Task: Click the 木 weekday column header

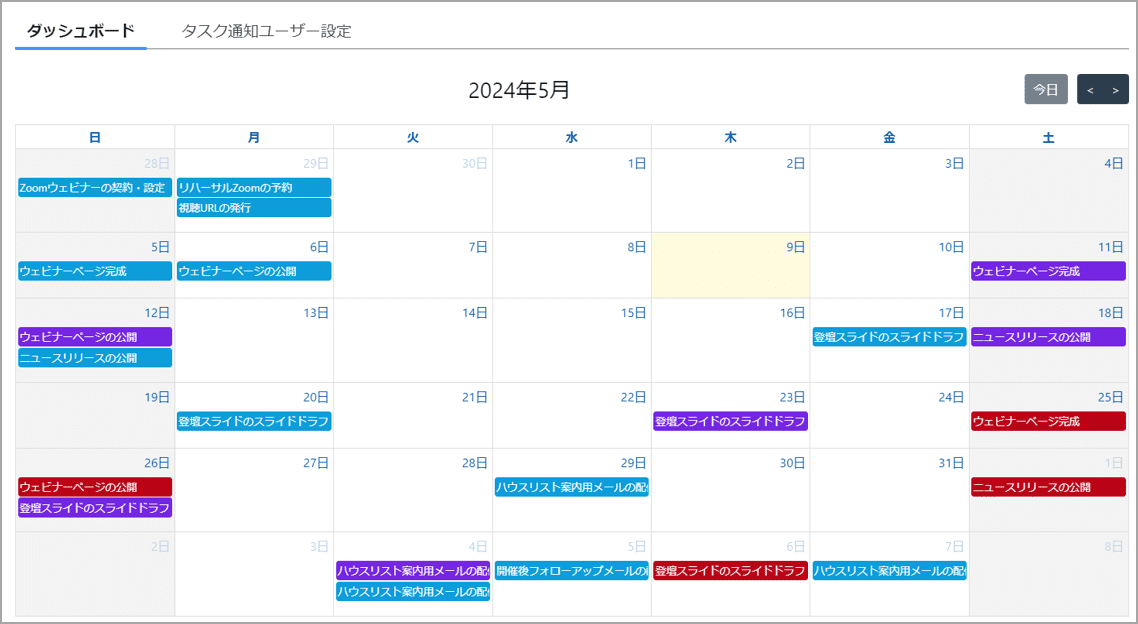Action: pyautogui.click(x=730, y=138)
